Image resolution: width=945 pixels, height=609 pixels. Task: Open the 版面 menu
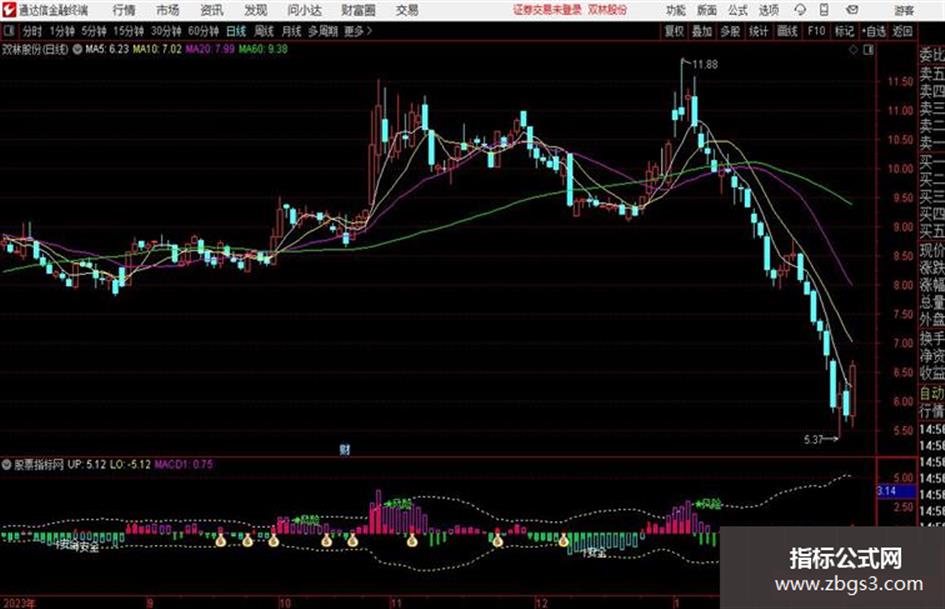pos(706,10)
